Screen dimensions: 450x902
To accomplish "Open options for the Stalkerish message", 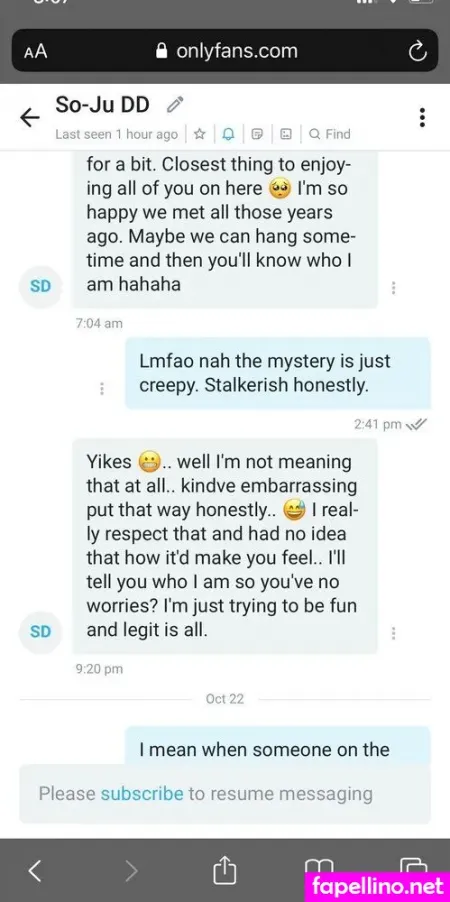I will coord(102,389).
